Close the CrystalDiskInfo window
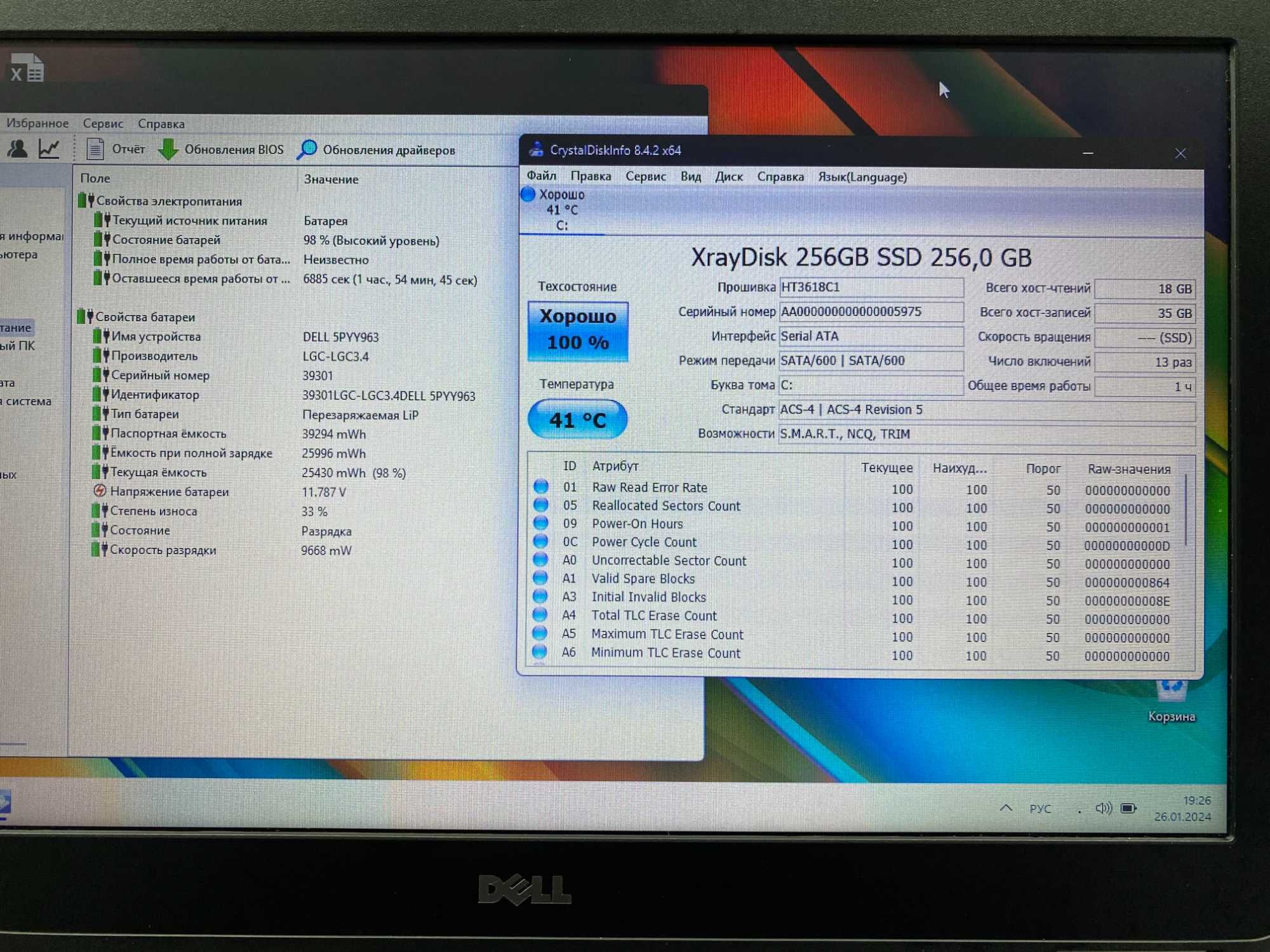The image size is (1270, 952). 1180,153
